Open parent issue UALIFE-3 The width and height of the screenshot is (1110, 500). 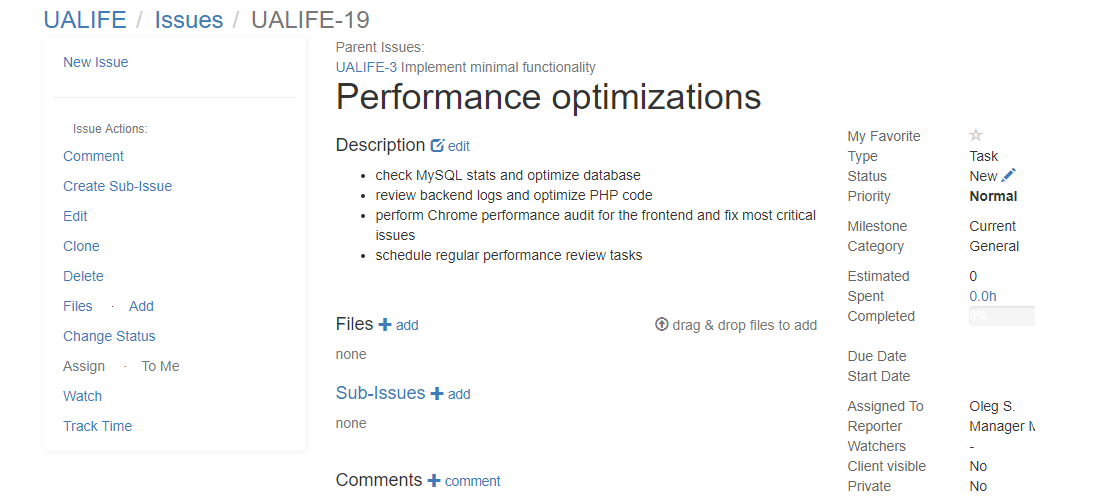tap(366, 67)
